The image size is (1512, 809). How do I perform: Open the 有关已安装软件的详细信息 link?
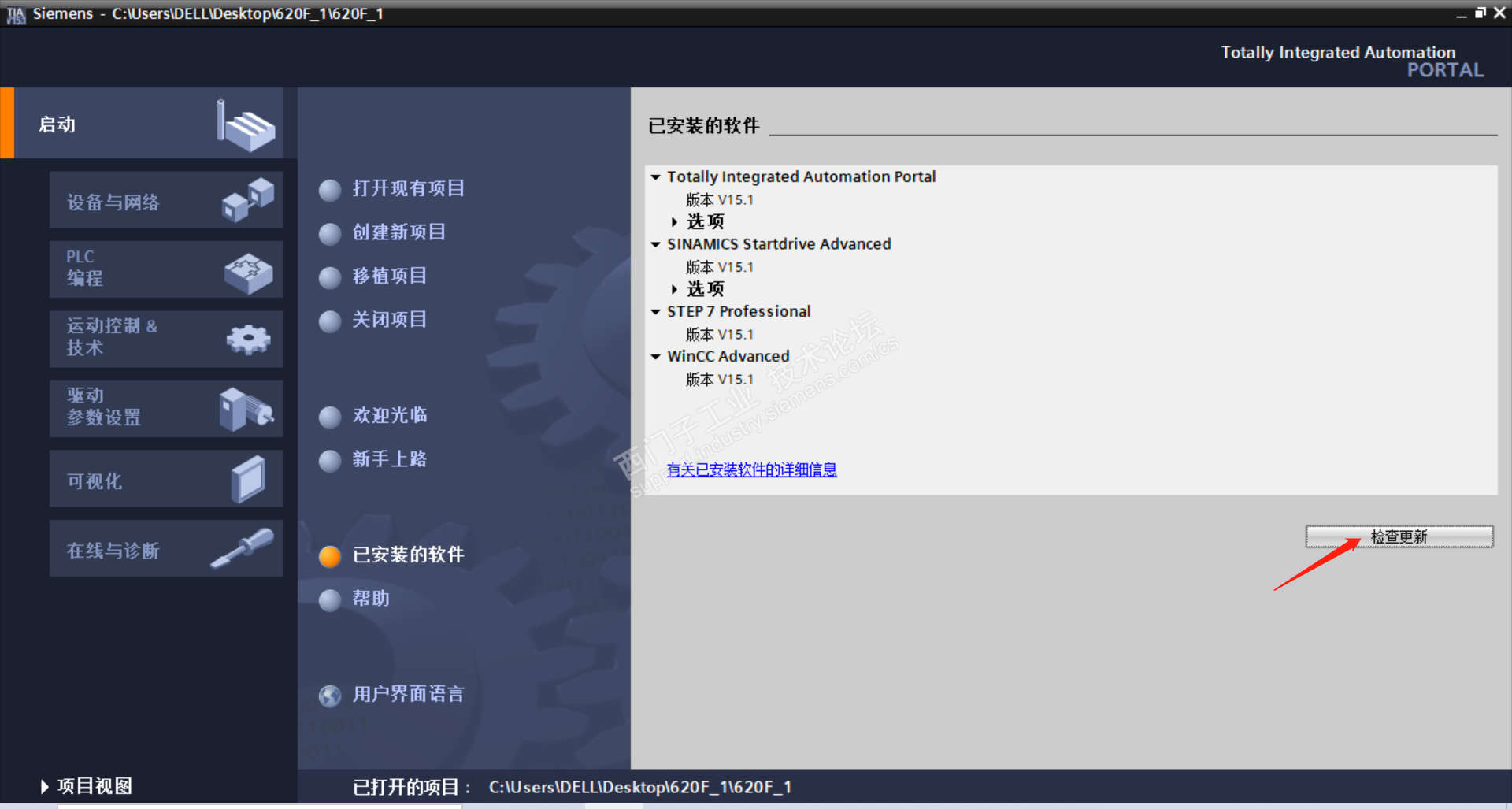(x=752, y=469)
